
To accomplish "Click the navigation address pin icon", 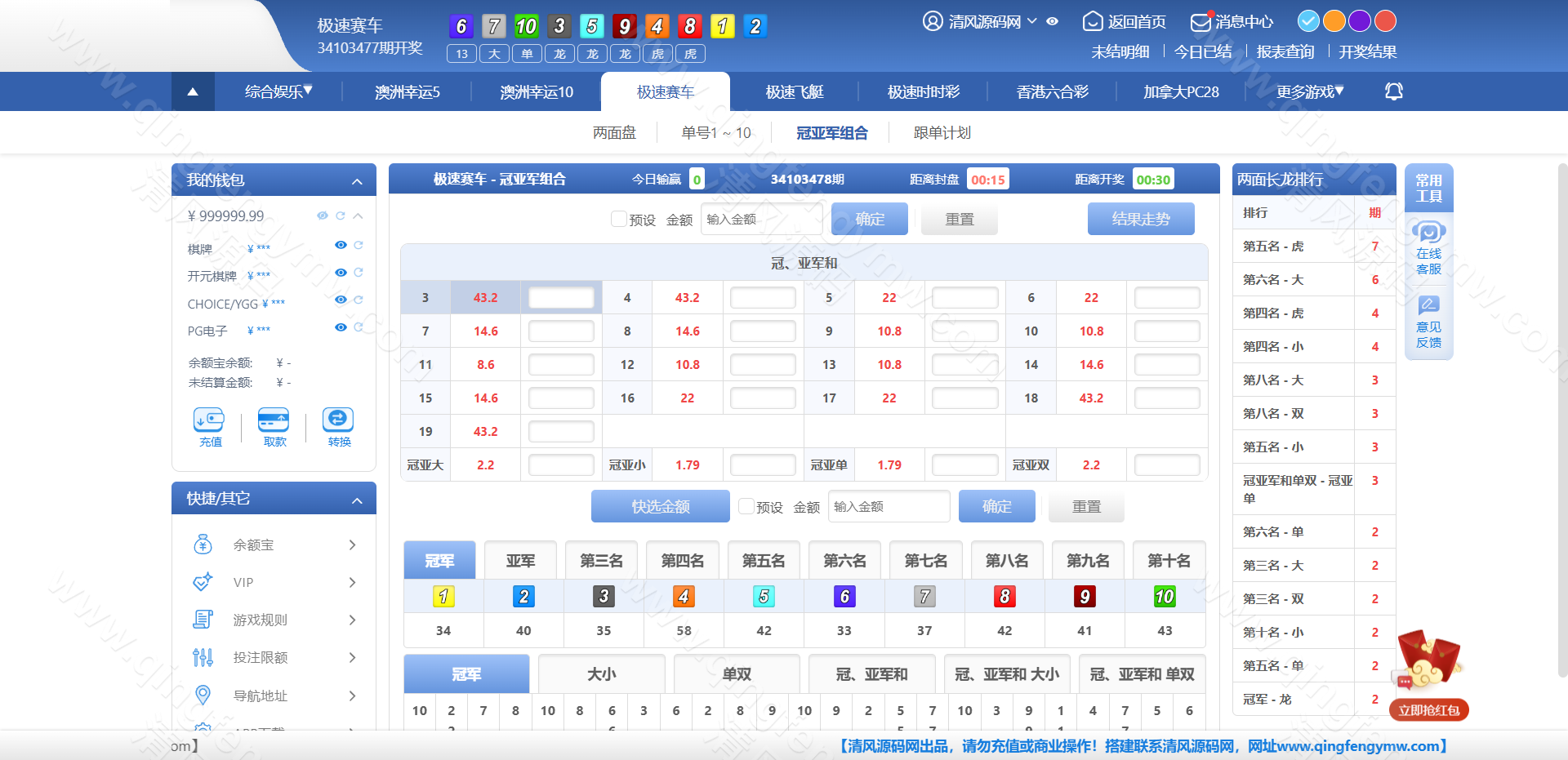I will [203, 696].
